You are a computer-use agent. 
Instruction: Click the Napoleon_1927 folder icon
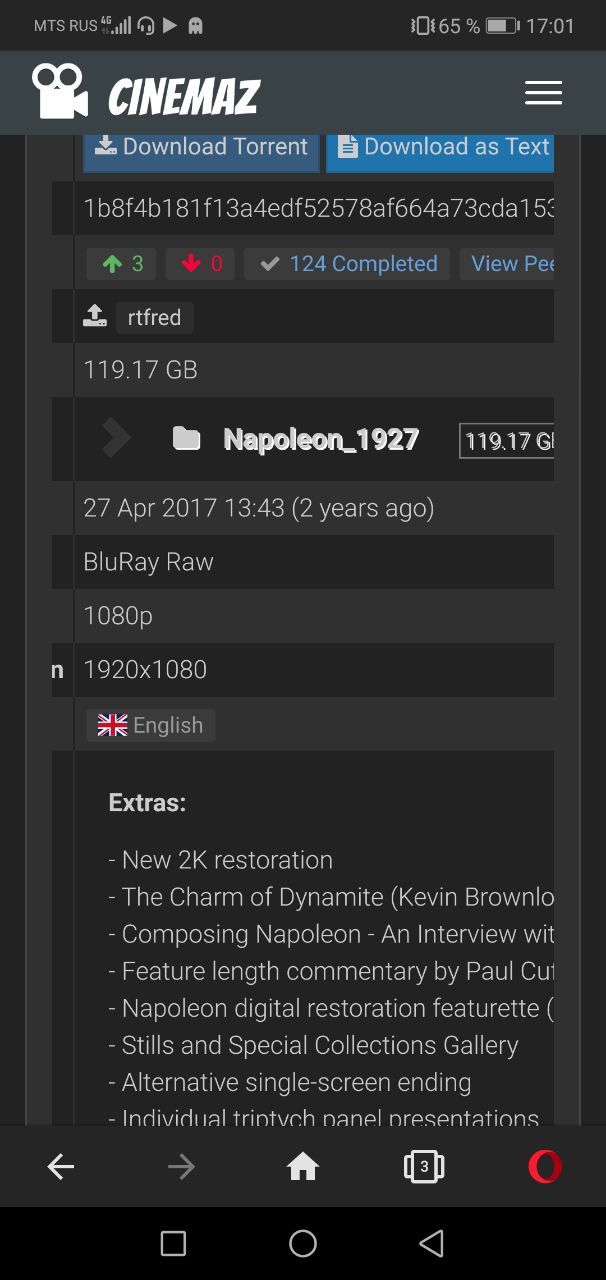(186, 439)
